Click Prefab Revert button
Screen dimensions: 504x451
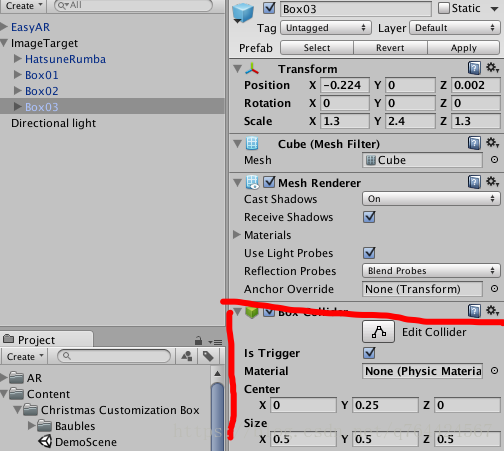(390, 48)
